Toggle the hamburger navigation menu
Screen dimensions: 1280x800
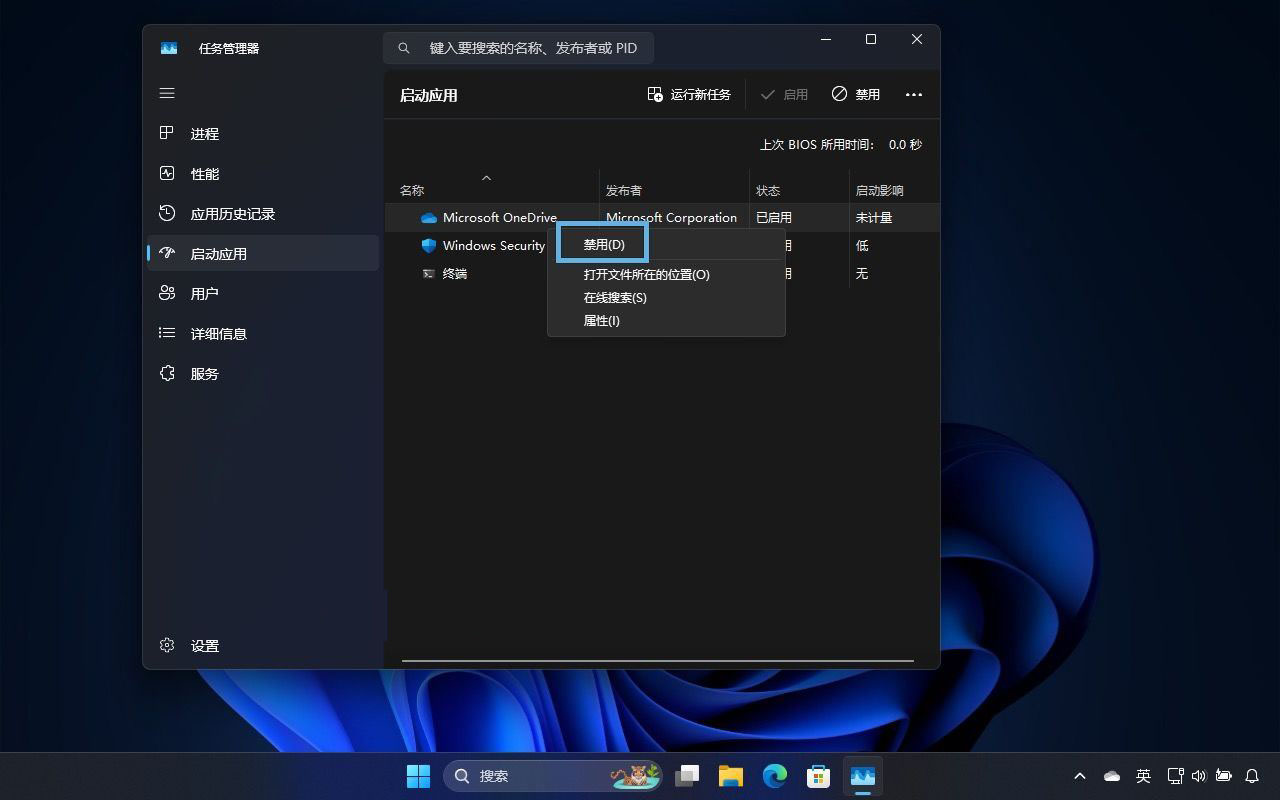pyautogui.click(x=167, y=93)
